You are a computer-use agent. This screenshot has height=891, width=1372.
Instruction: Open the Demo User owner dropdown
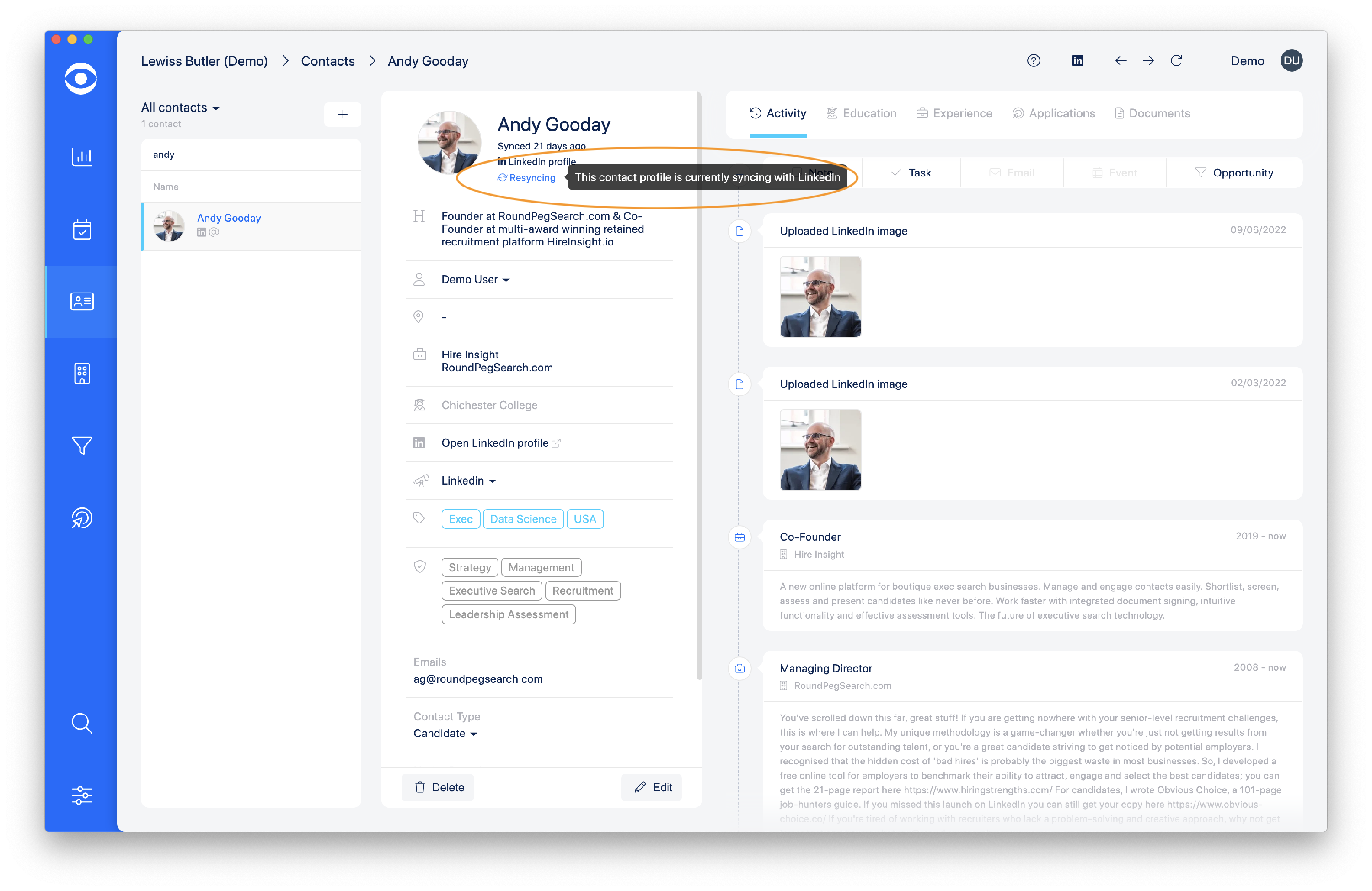pos(476,279)
